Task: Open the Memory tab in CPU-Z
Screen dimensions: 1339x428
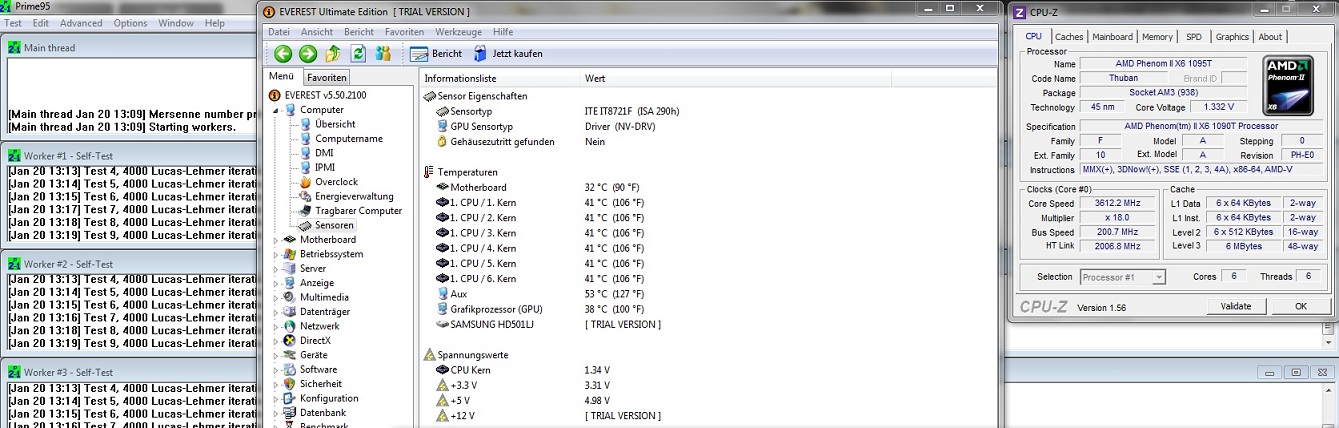Action: tap(1157, 37)
